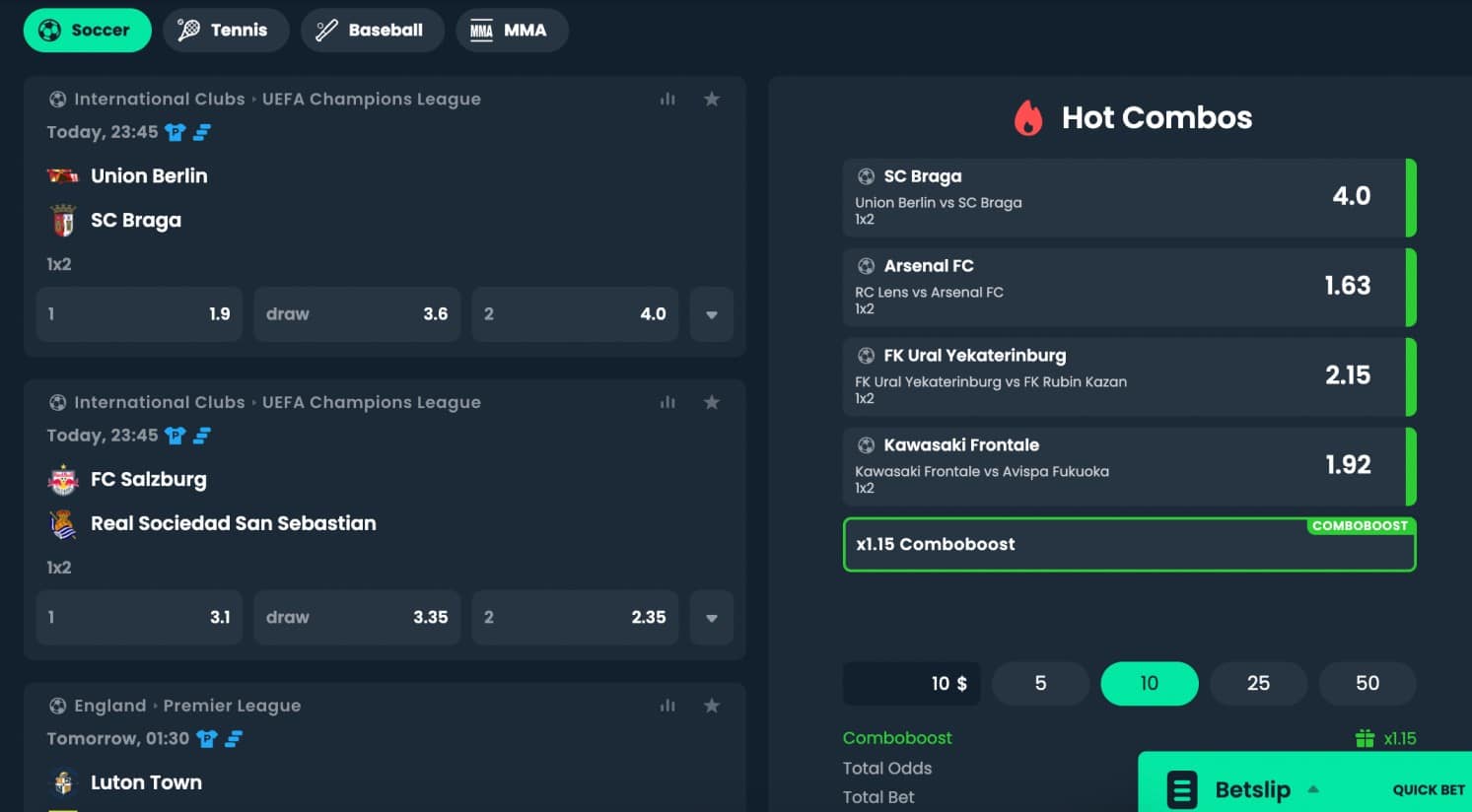Open the England Premier League link
The width and height of the screenshot is (1472, 812).
tap(232, 706)
